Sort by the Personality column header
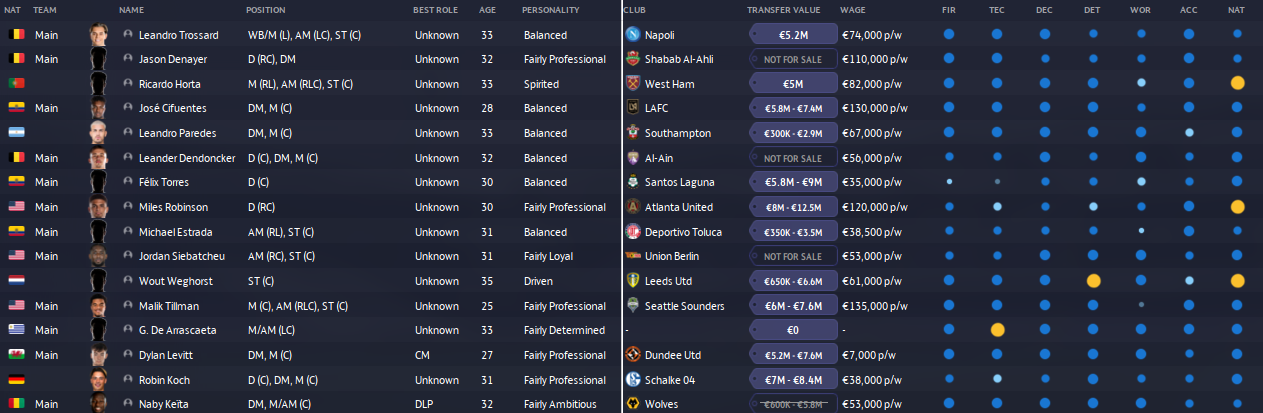 point(550,10)
